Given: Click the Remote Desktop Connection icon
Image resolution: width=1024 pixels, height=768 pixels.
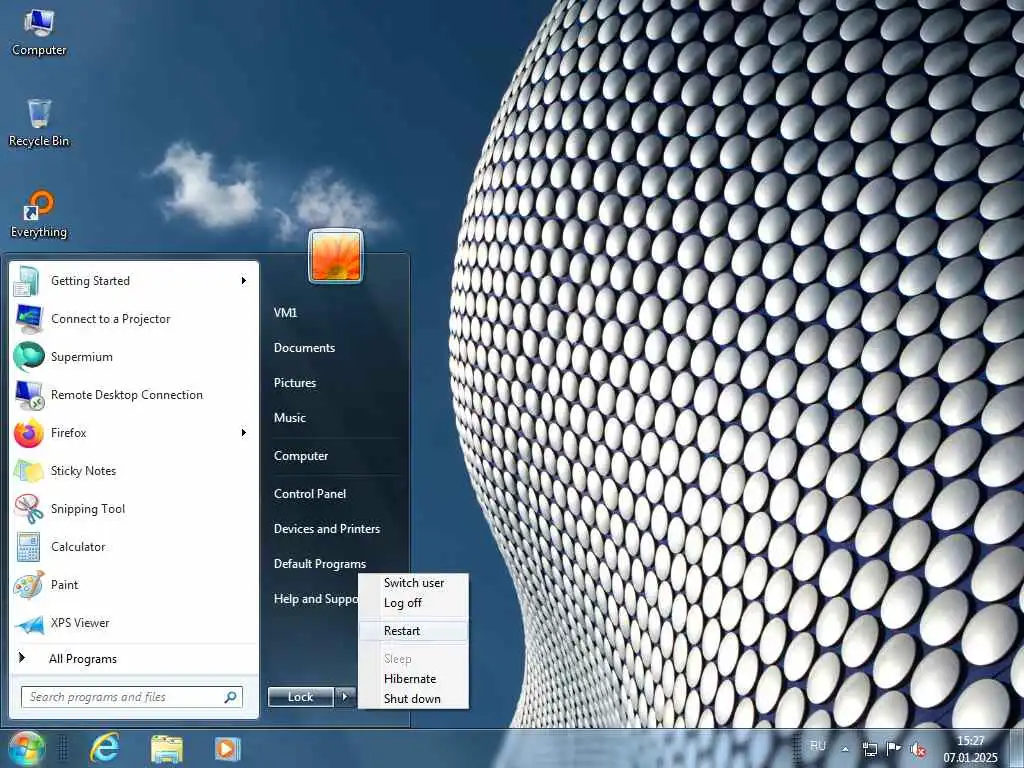Looking at the screenshot, I should point(28,394).
